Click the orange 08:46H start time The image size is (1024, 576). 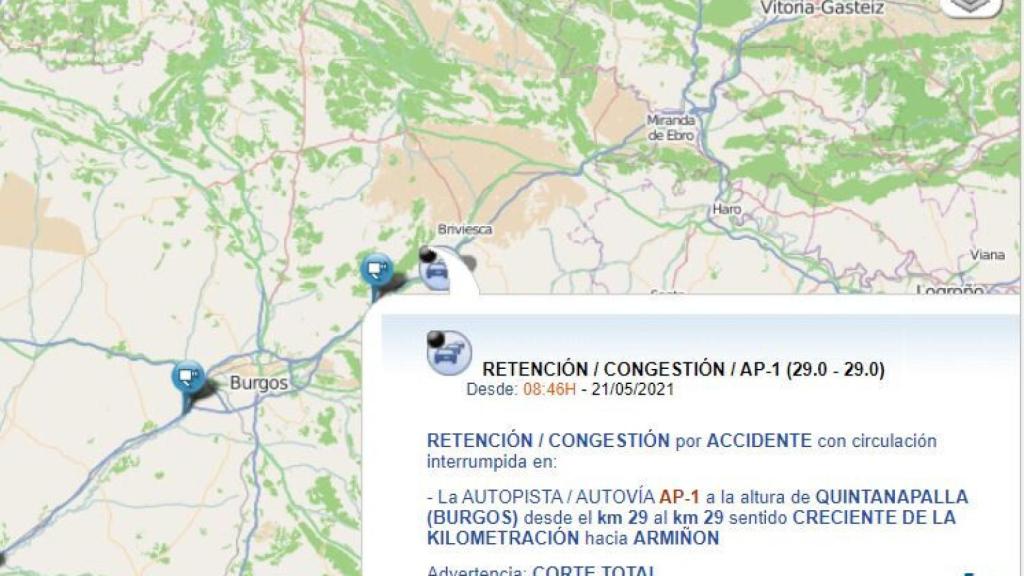point(549,389)
